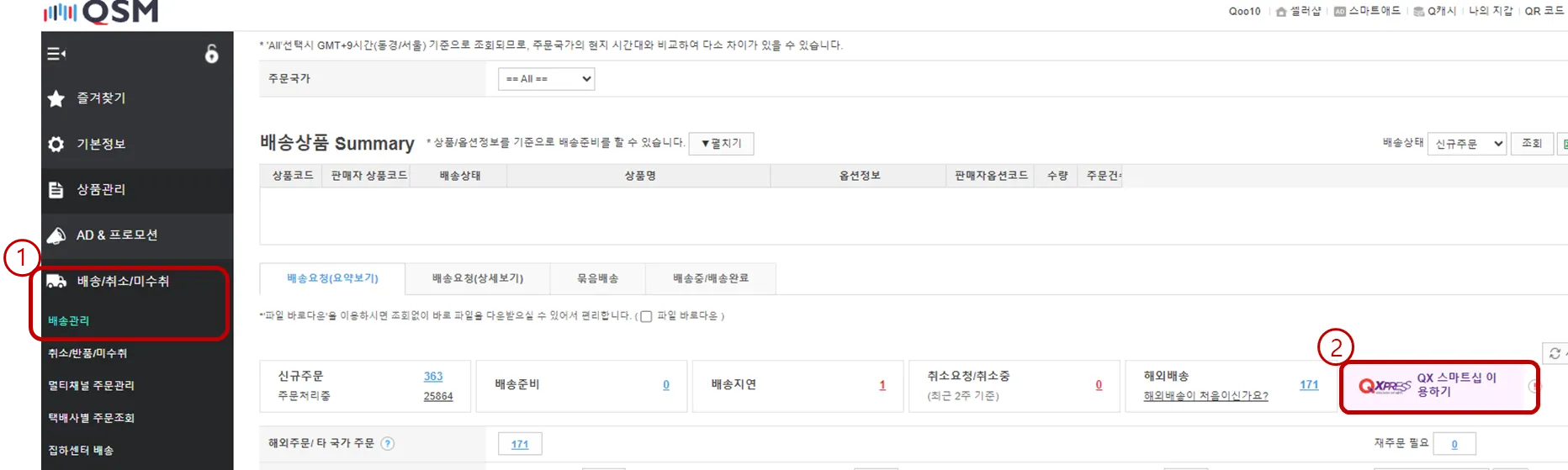Viewport: 1568px width, 470px height.
Task: Open the 배송준비 count 0 link
Action: tap(666, 385)
